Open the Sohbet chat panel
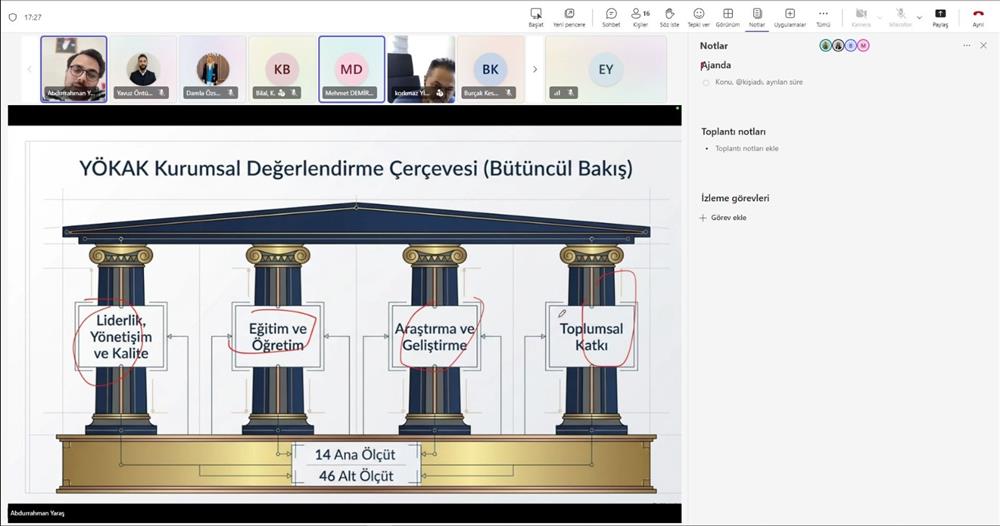Viewport: 1000px width, 526px height. 611,16
